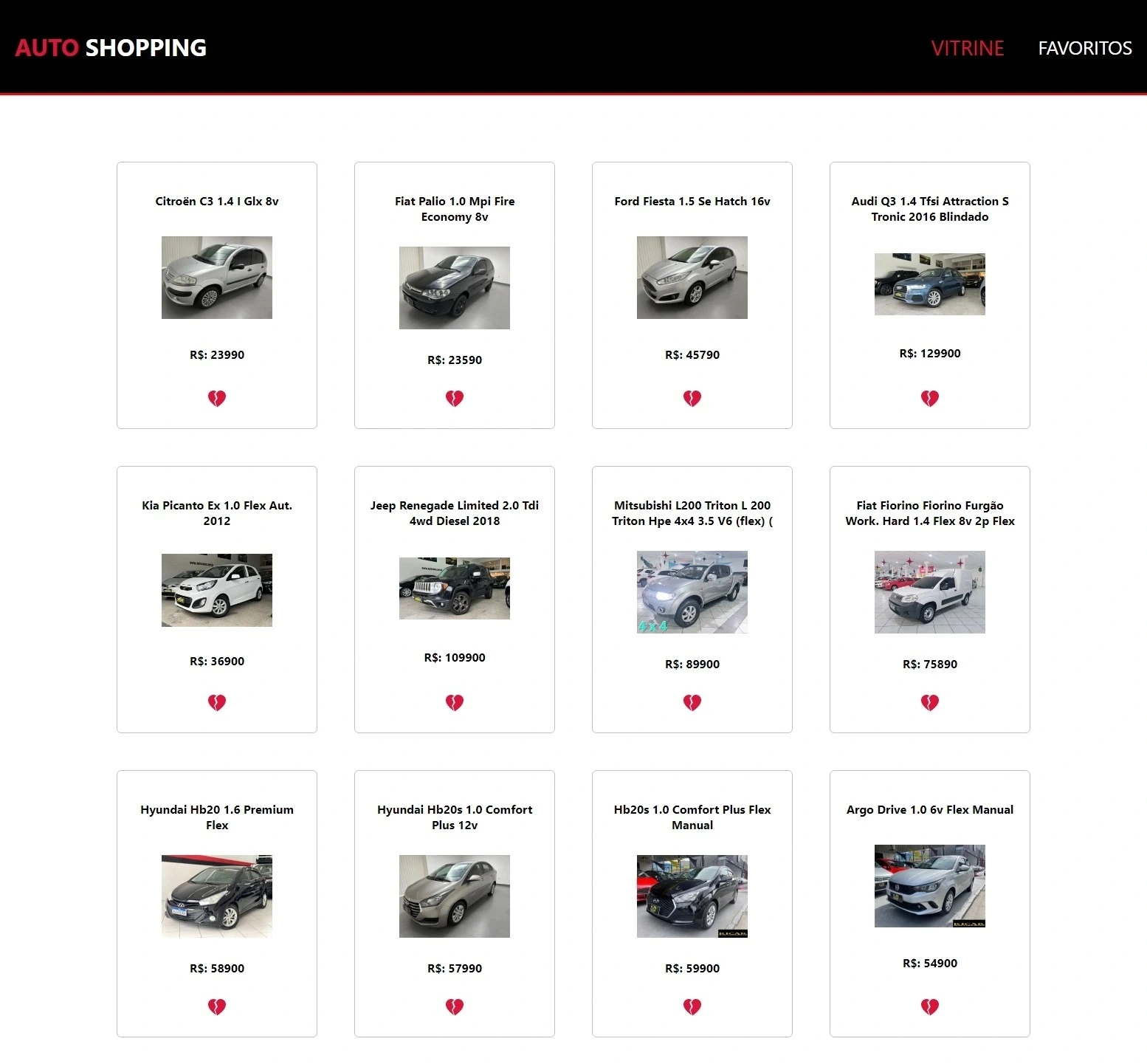Favorite the Argo Drive 1.0 listing
Viewport: 1147px width, 1064px height.
pos(930,1007)
